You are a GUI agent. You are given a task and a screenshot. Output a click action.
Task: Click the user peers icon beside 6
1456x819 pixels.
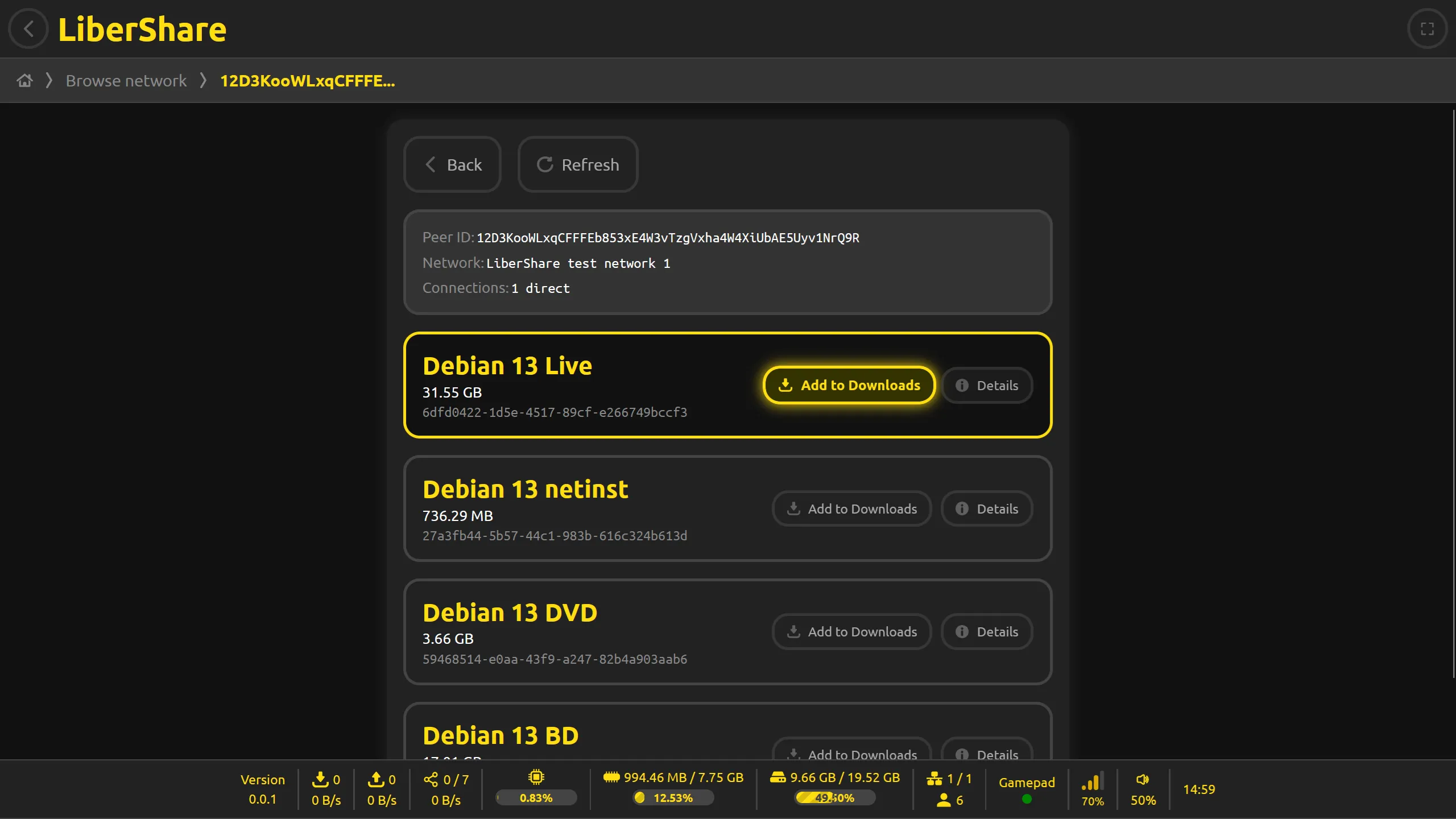944,800
